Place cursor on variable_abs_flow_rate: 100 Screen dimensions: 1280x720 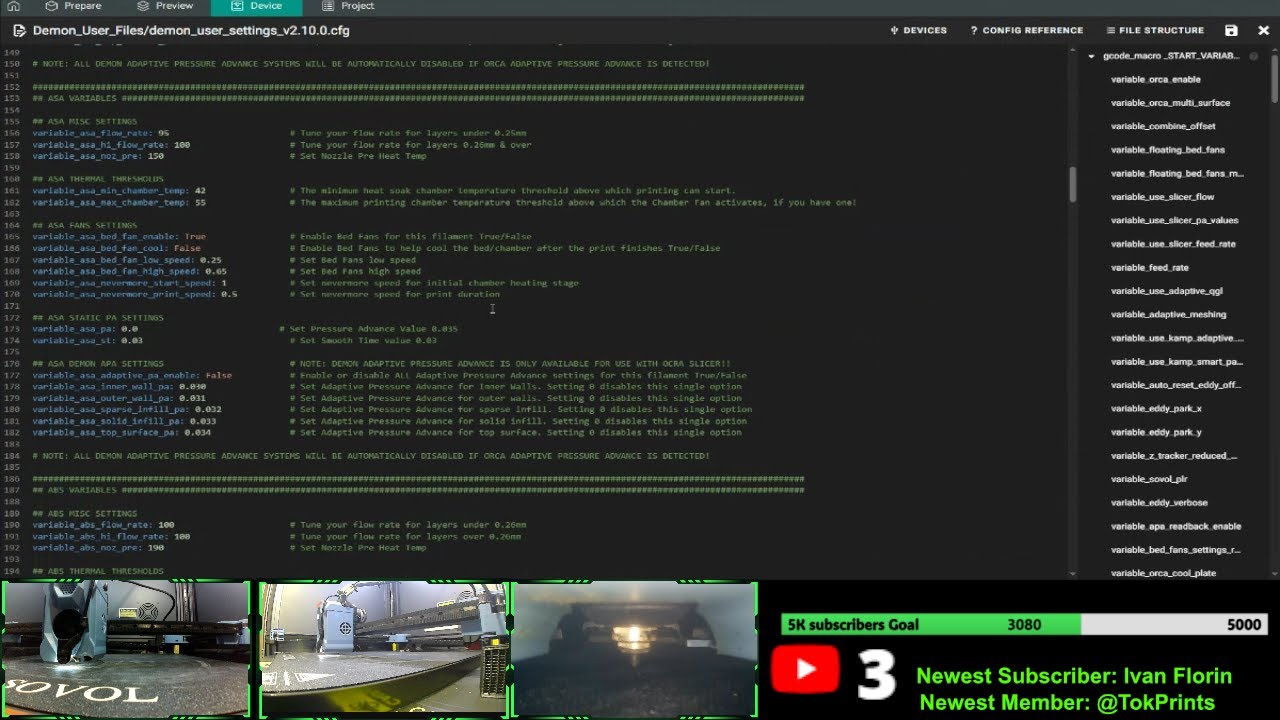(x=103, y=525)
